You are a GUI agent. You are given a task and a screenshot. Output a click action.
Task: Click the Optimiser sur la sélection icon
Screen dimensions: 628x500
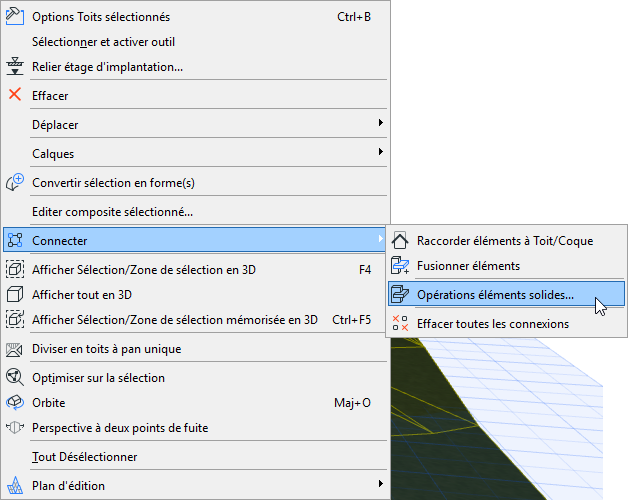click(15, 377)
